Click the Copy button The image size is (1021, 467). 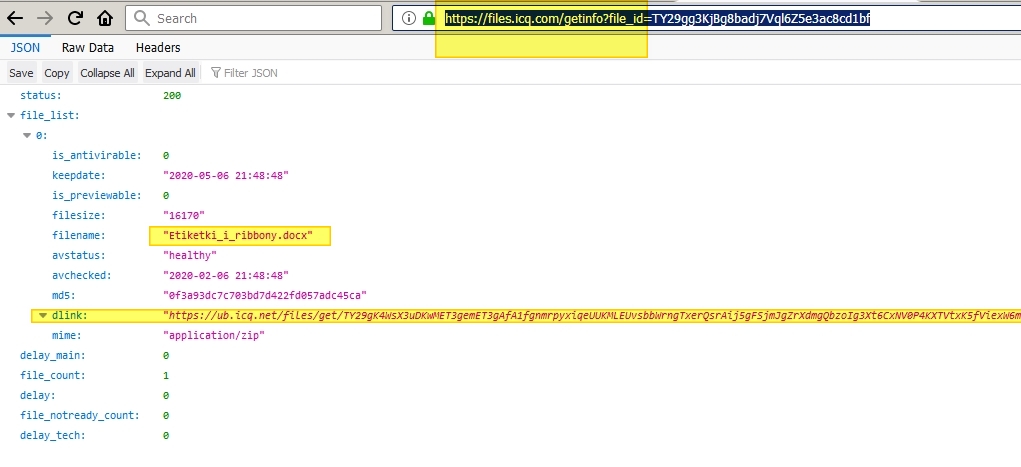tap(57, 73)
